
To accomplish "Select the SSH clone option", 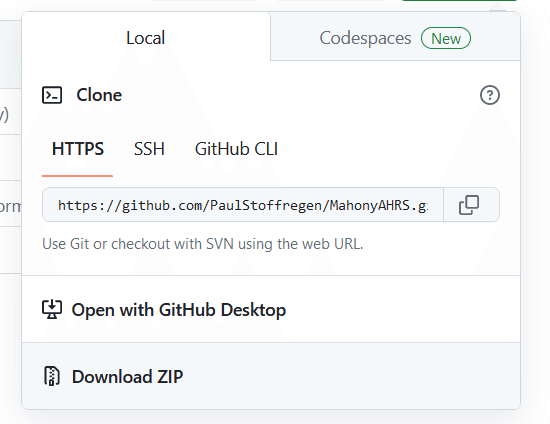I will (149, 149).
